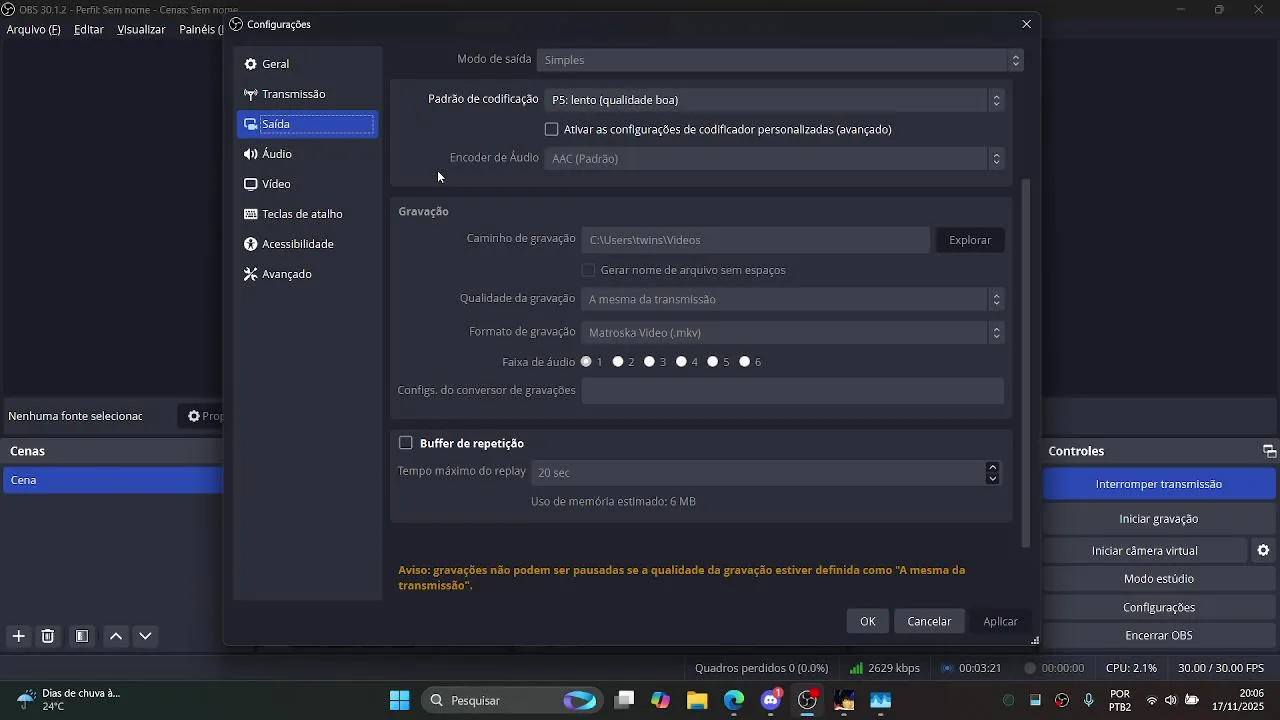Image resolution: width=1280 pixels, height=720 pixels.
Task: Open the Arquivo menu
Action: pyautogui.click(x=33, y=30)
